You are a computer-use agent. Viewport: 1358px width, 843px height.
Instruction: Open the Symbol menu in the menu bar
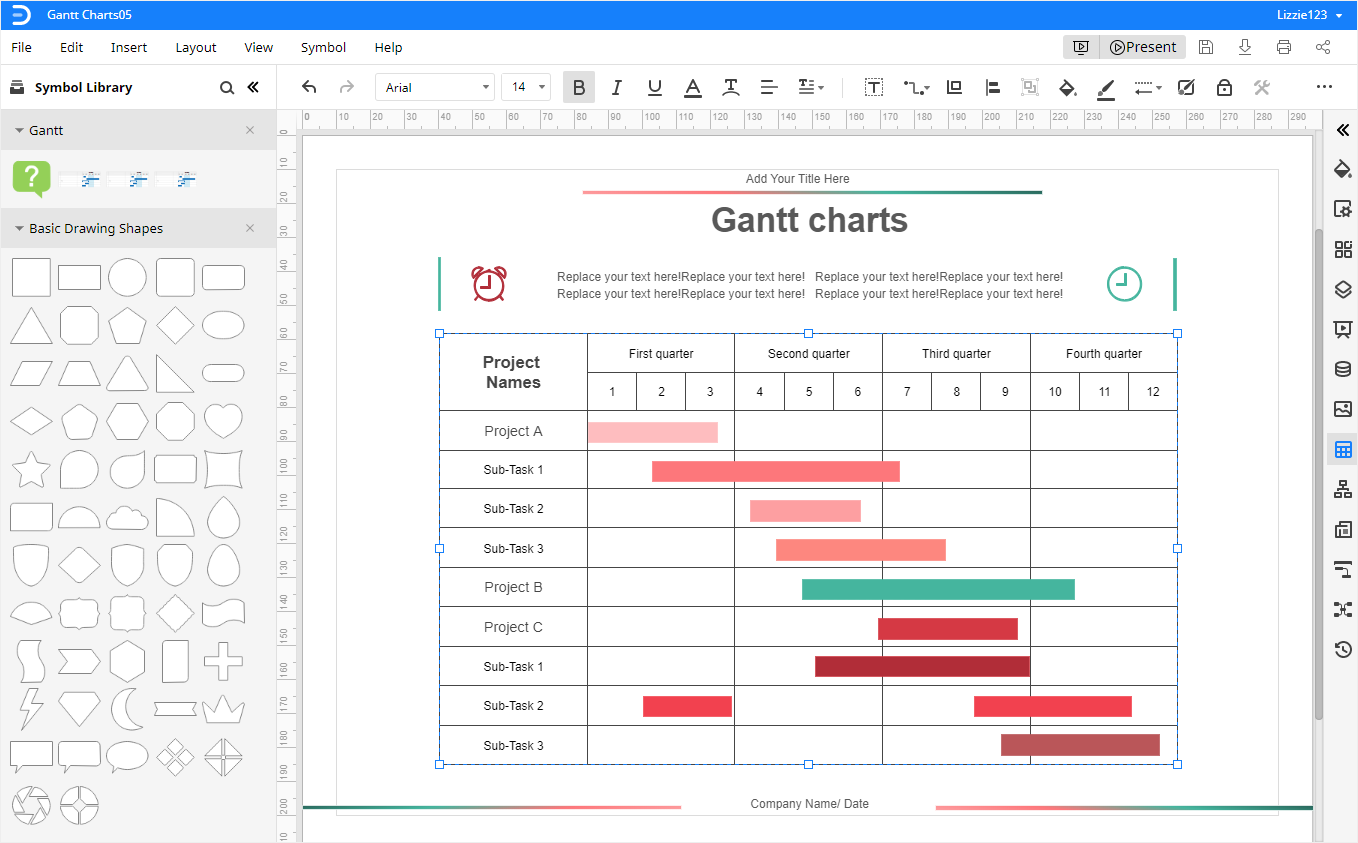coord(323,47)
